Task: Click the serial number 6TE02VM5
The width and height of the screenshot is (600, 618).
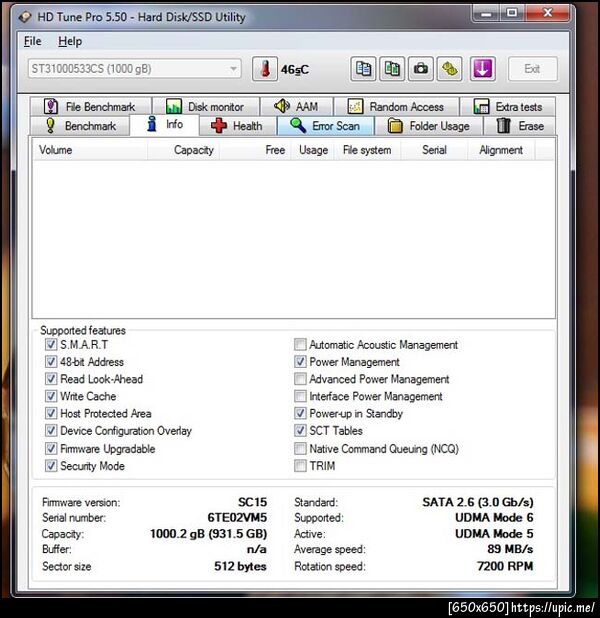Action: pos(237,517)
